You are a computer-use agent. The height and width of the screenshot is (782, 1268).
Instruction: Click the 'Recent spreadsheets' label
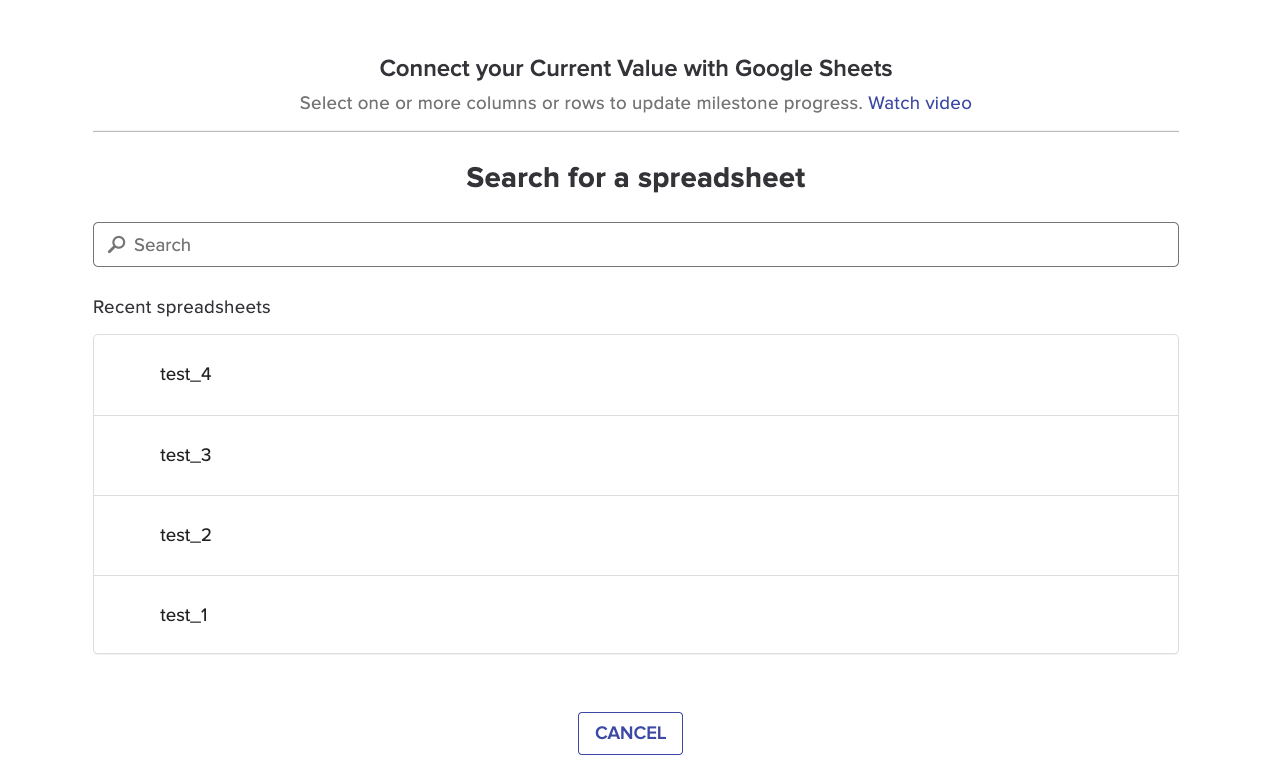182,307
